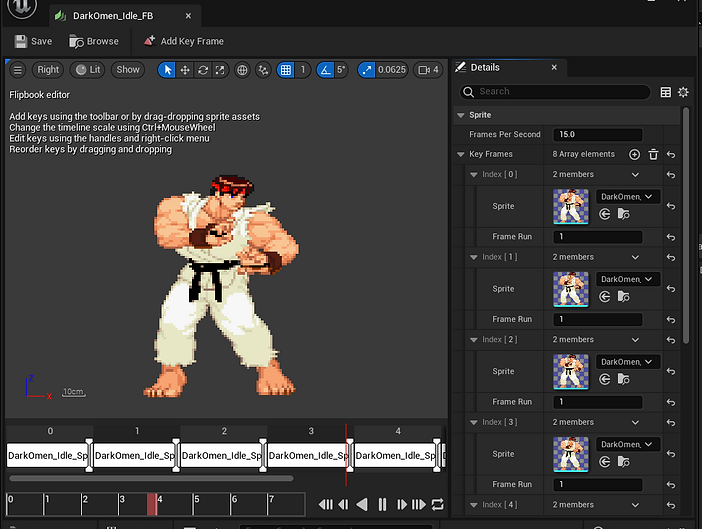Viewport: 702px width, 529px height.
Task: Browse to Index [0] sprite in Content Browser
Action: click(623, 214)
